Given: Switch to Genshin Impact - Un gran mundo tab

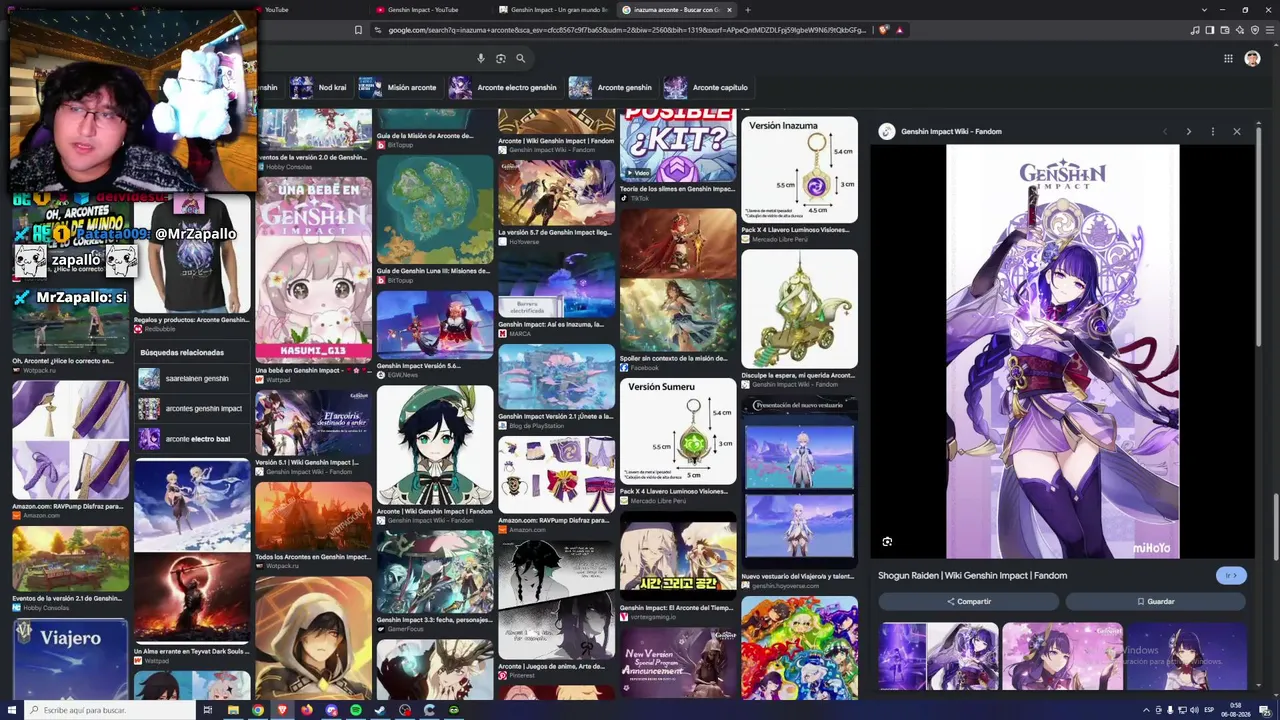Looking at the screenshot, I should (552, 10).
